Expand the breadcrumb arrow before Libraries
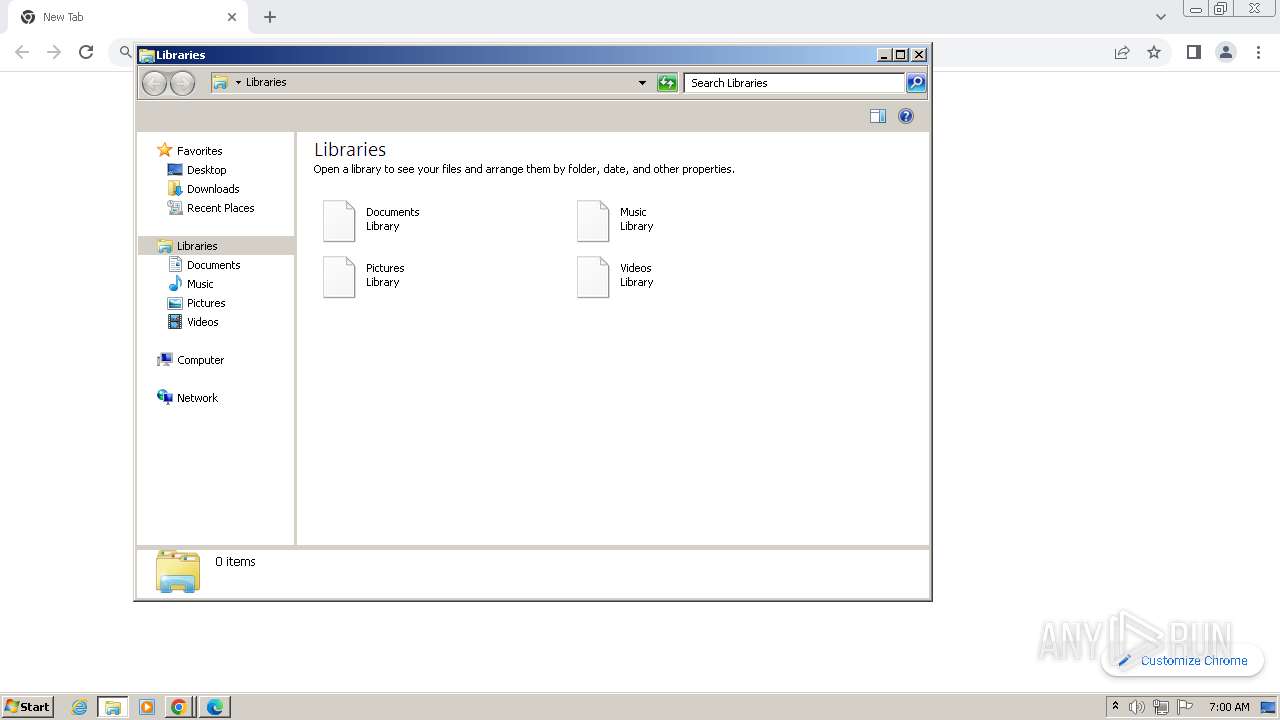The height and width of the screenshot is (720, 1280). click(x=238, y=83)
